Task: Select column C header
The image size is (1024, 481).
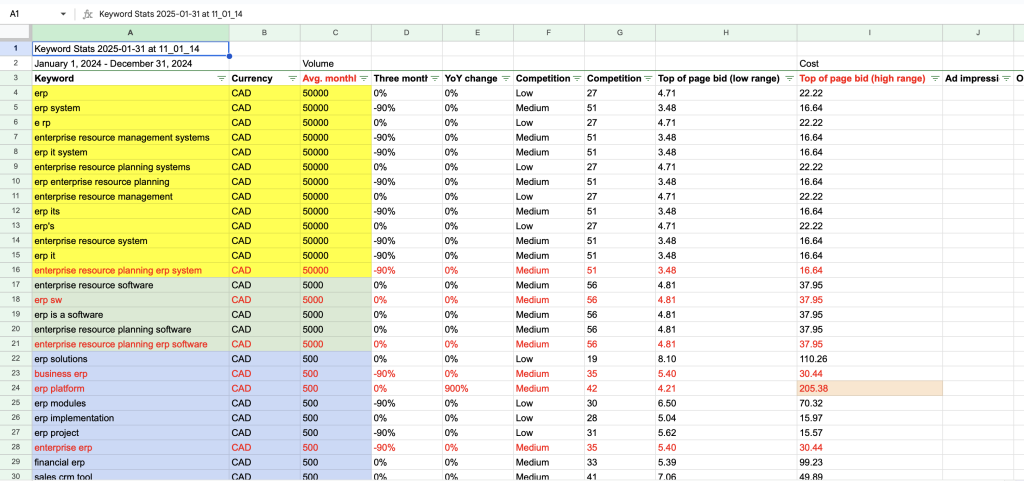Action: click(x=334, y=33)
